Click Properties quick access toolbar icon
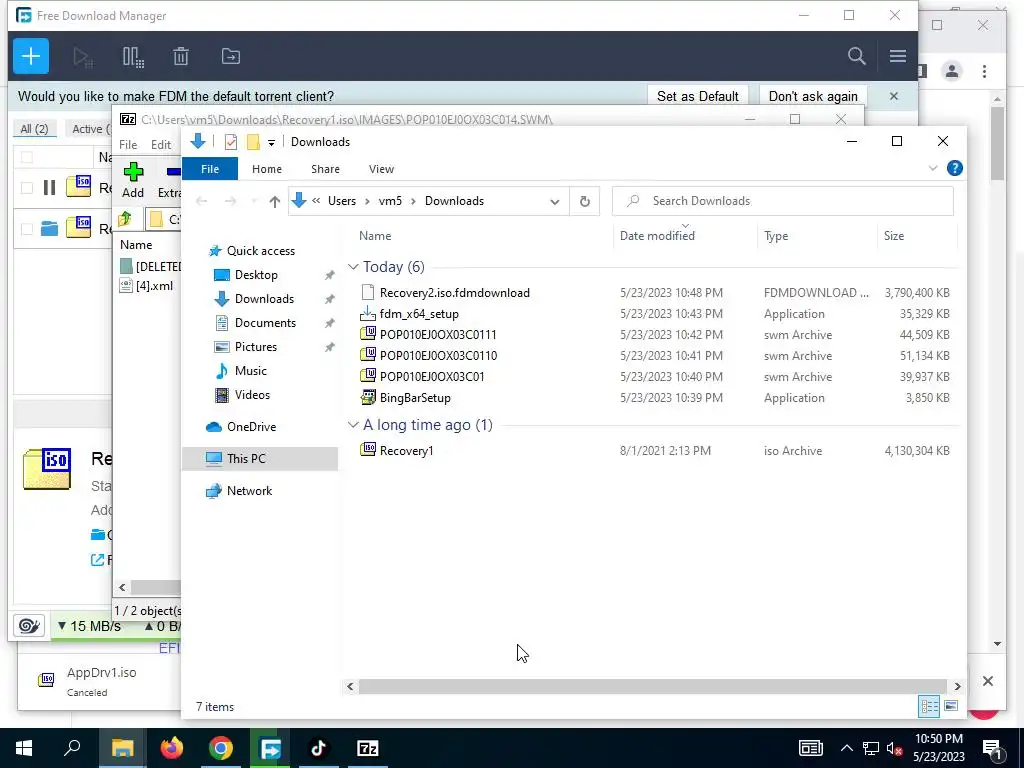1024x768 pixels. (231, 142)
